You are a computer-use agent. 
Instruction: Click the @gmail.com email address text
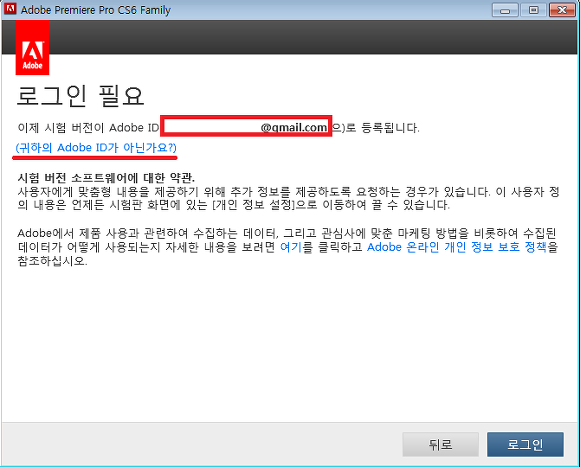click(x=294, y=128)
